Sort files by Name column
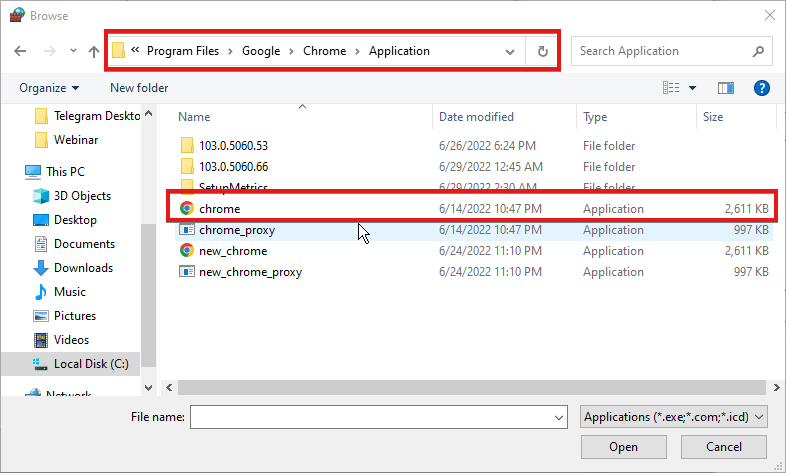The image size is (786, 473). tap(194, 117)
